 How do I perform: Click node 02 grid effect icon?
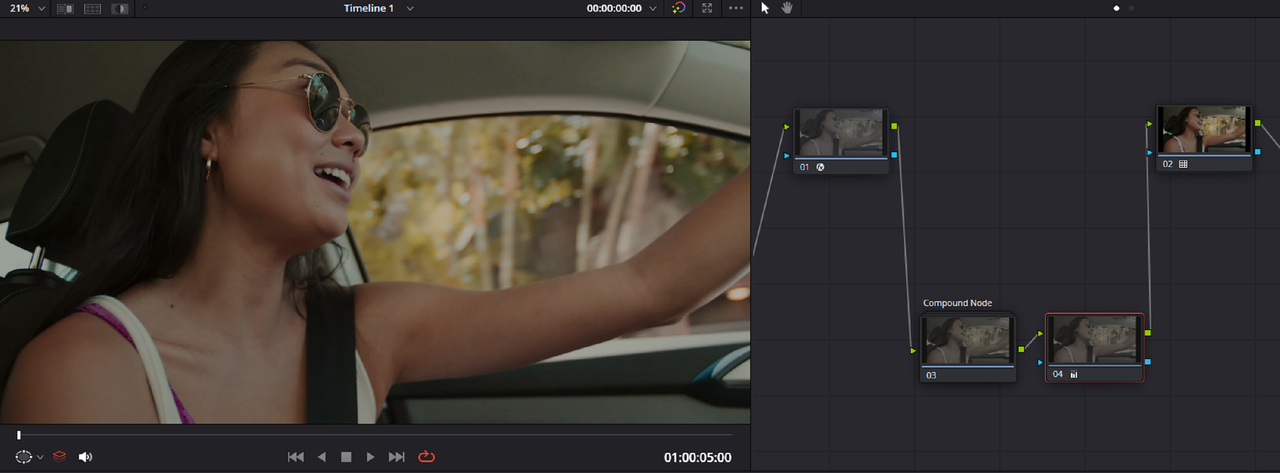click(1183, 164)
